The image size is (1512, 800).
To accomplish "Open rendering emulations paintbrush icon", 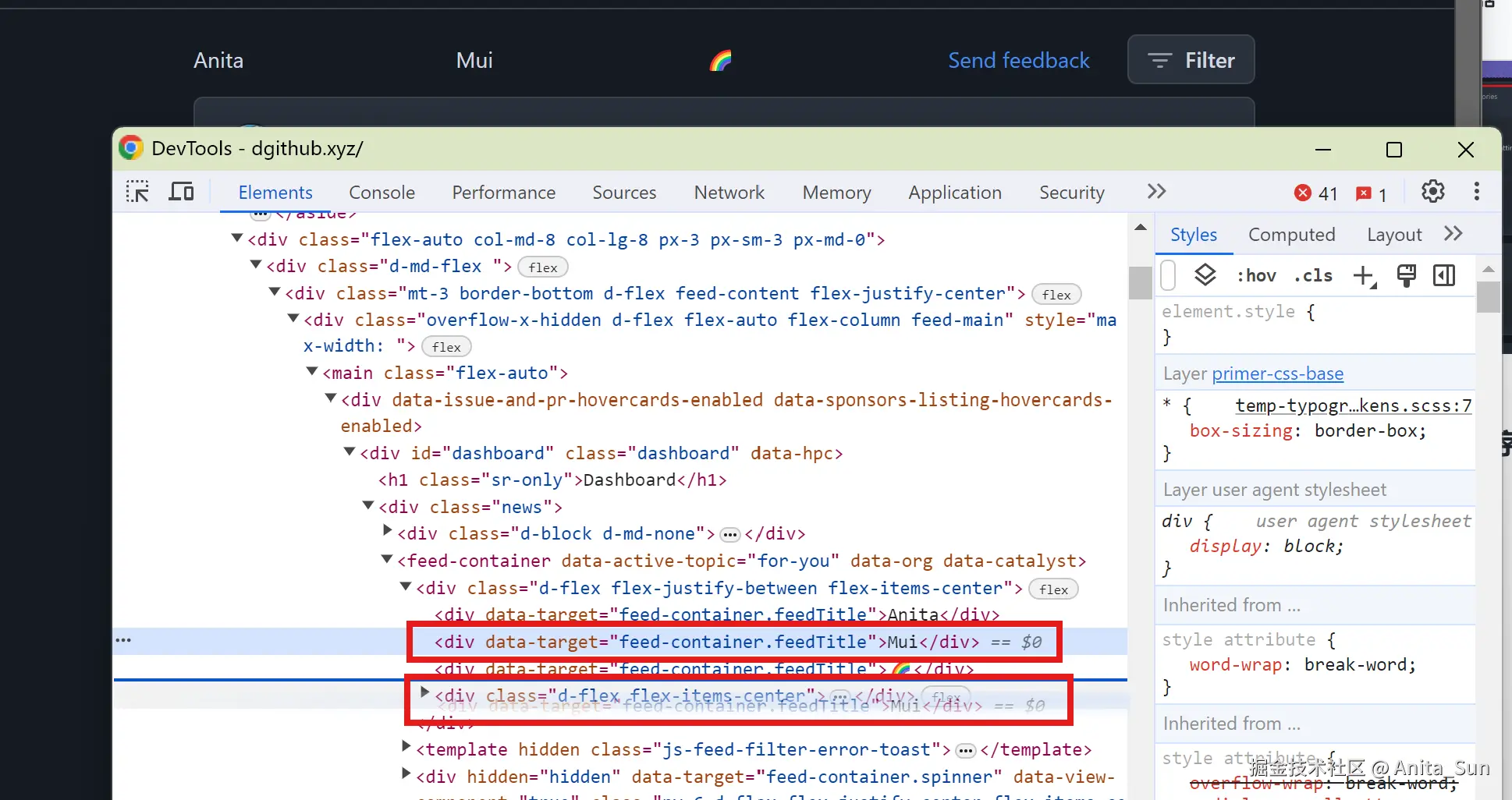I will pyautogui.click(x=1406, y=275).
